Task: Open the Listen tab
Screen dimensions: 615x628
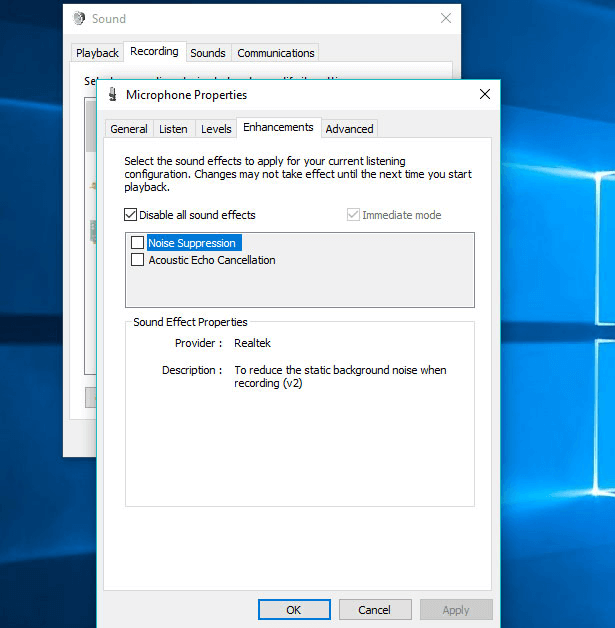Action: (x=173, y=129)
